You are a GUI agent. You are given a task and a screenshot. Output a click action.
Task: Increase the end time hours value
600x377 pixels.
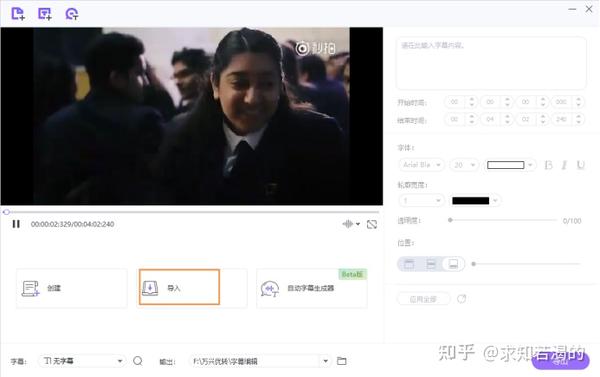(471, 117)
